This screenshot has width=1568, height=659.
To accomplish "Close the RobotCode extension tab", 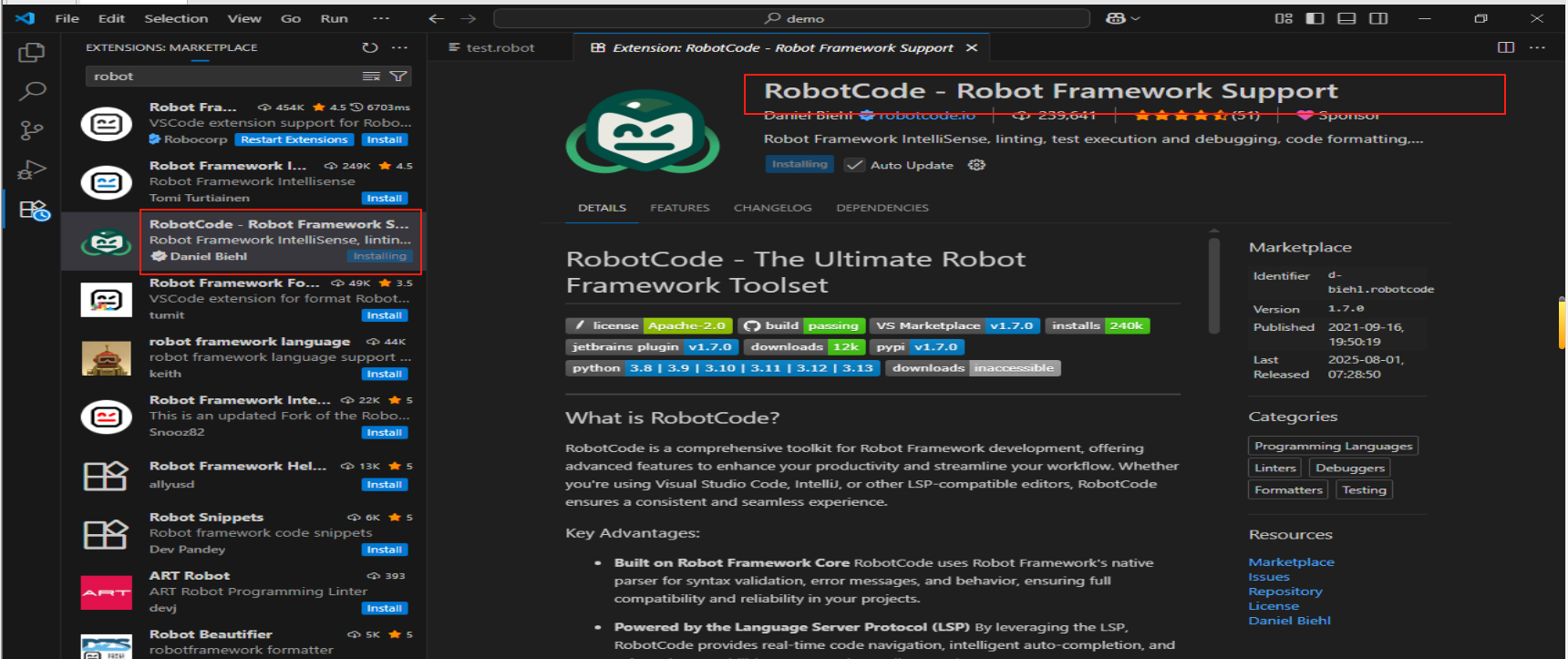I will [972, 47].
